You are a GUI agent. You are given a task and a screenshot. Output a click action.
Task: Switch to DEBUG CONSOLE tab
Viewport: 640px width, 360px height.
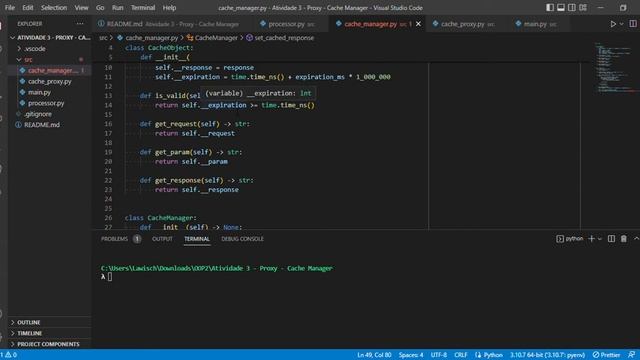242,239
